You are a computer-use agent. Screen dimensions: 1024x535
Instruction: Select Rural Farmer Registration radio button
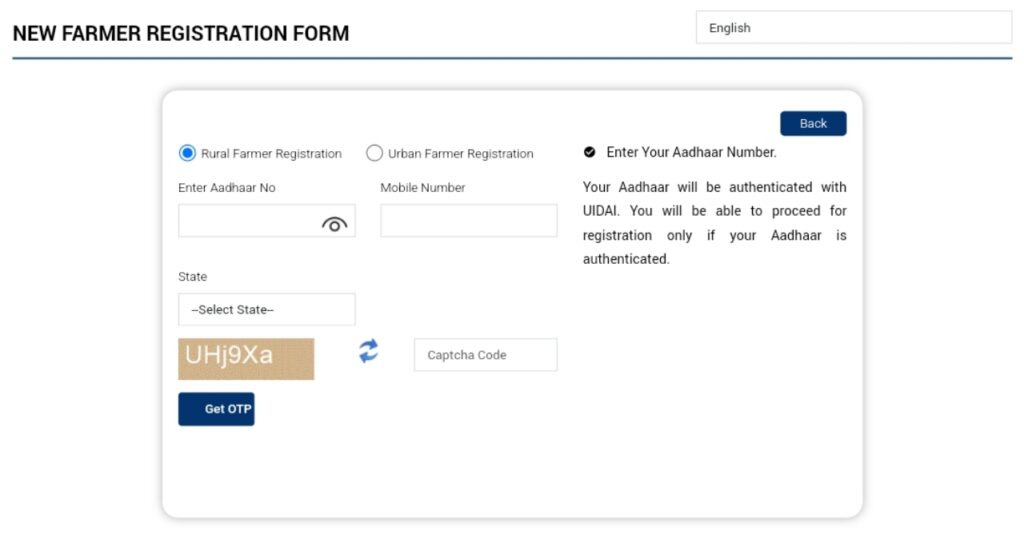click(187, 153)
